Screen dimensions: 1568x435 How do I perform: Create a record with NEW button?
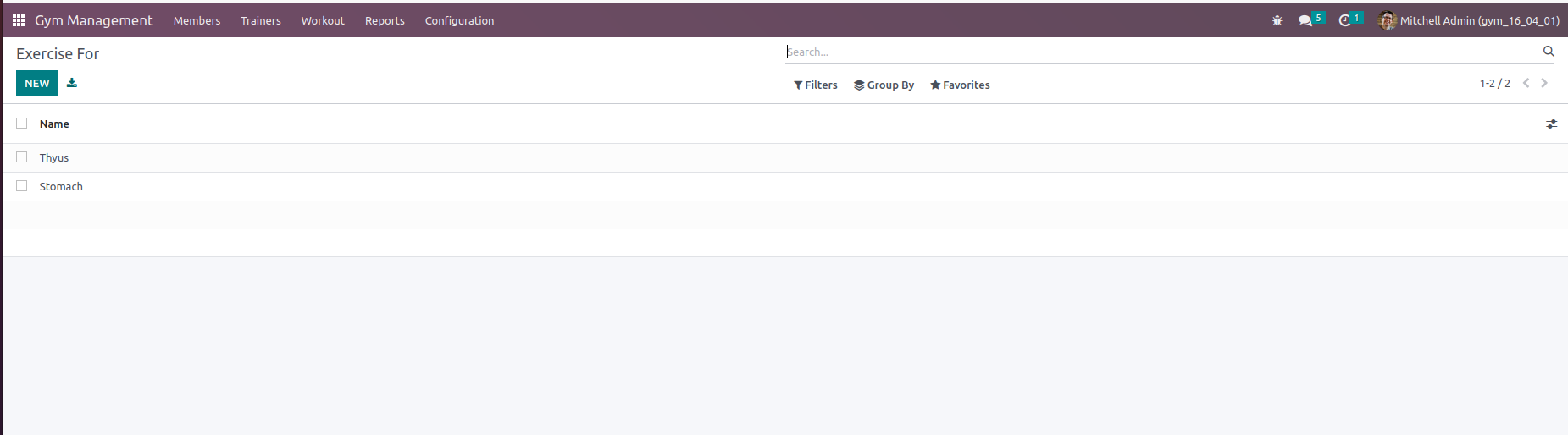(x=36, y=83)
